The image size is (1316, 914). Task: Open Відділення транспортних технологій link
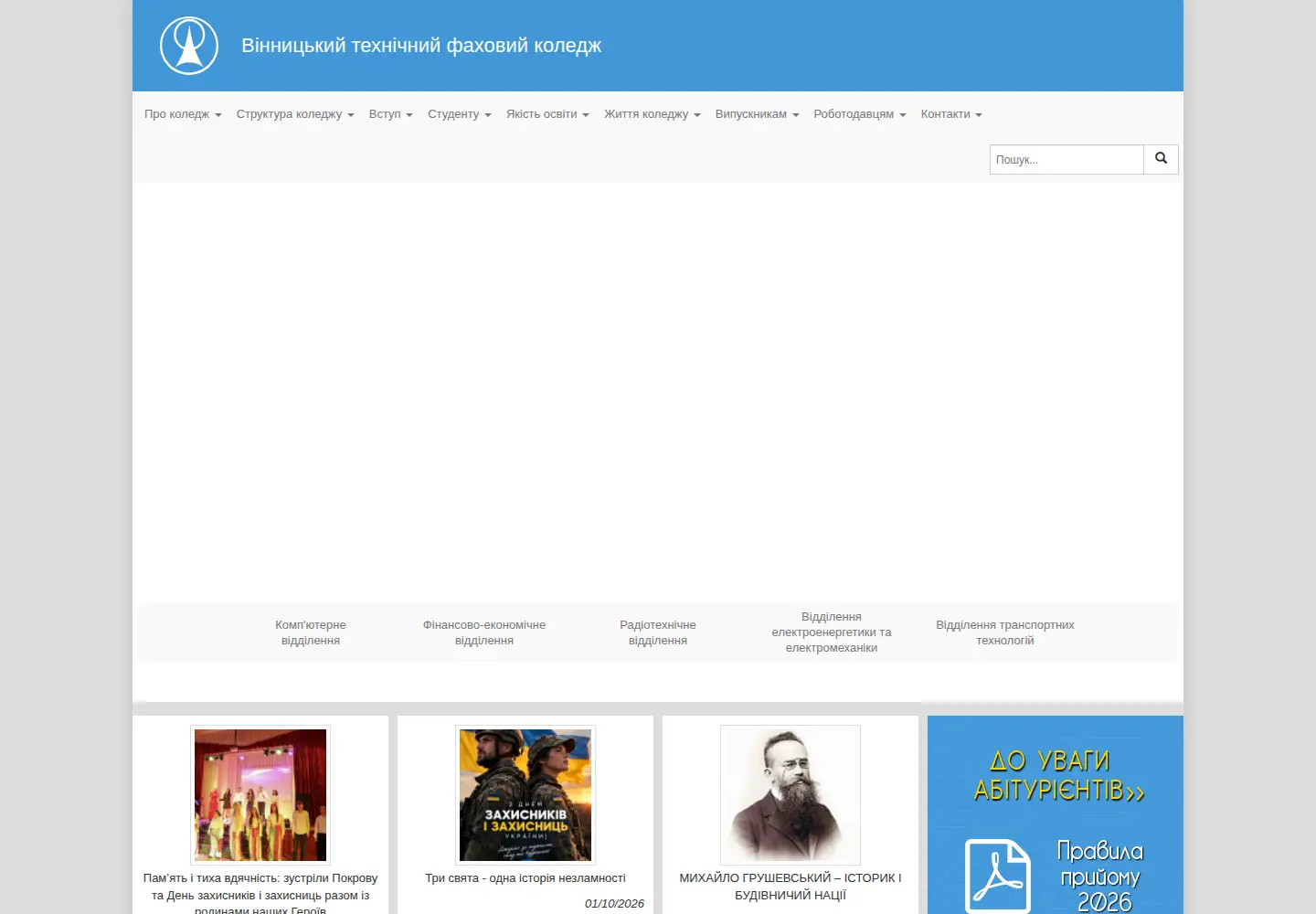click(x=1005, y=632)
